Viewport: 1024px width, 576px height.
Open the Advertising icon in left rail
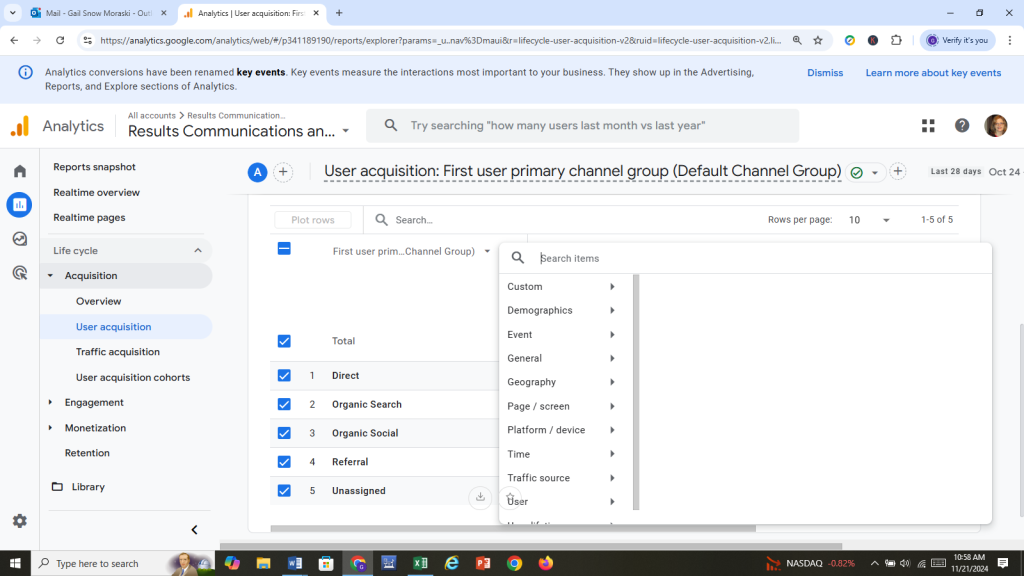(x=20, y=273)
